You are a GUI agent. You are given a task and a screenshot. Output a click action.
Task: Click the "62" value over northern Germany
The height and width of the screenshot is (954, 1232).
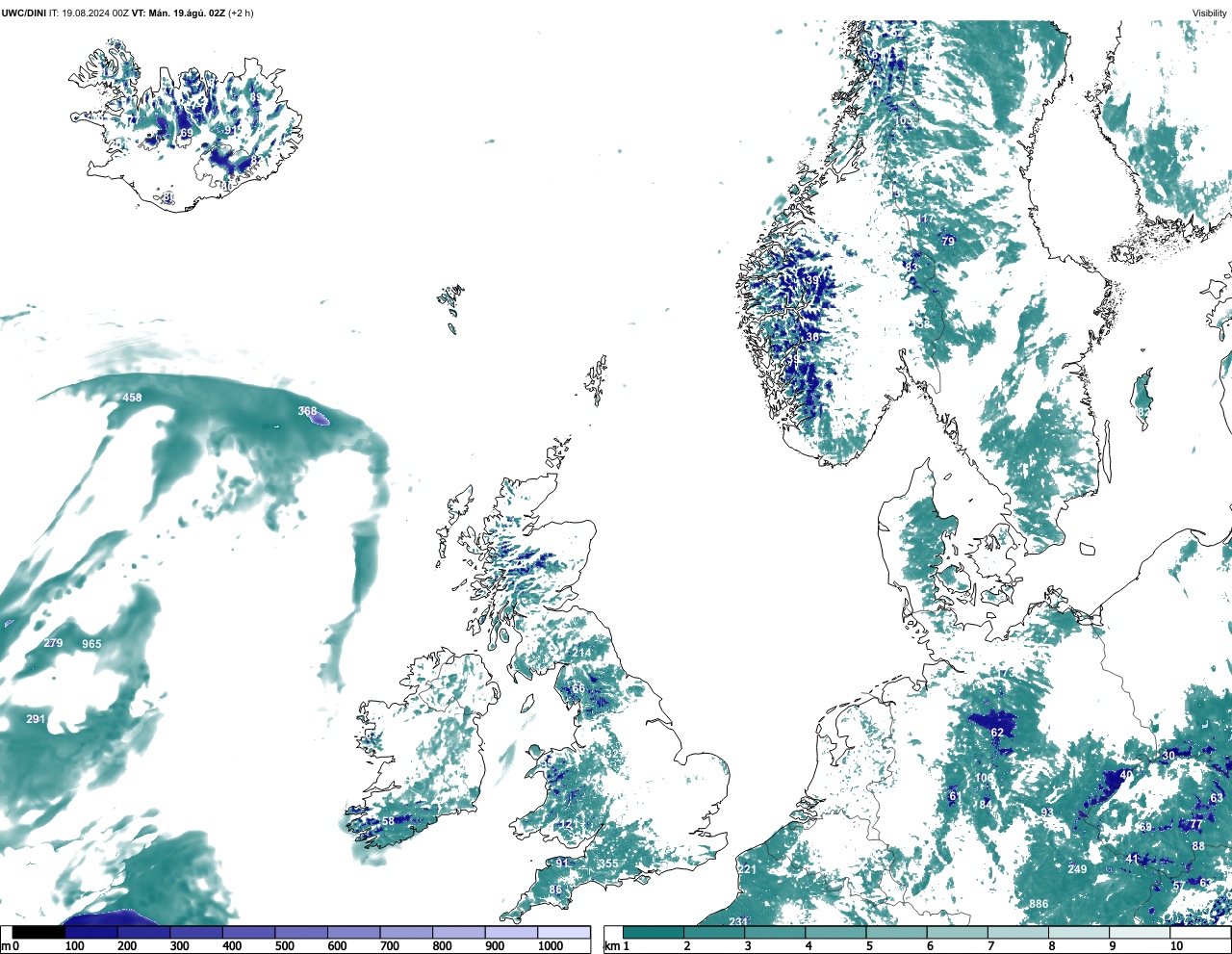pos(997,733)
